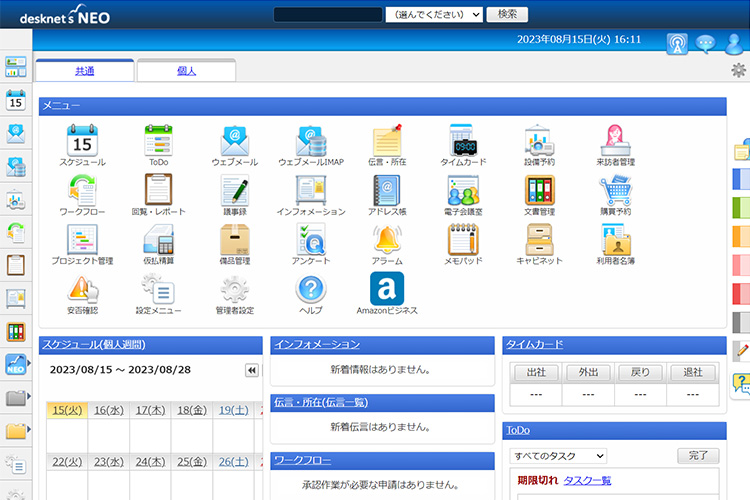Expand the search category dropdown (選んでください)
Screen dimensions: 750x500
[433, 15]
